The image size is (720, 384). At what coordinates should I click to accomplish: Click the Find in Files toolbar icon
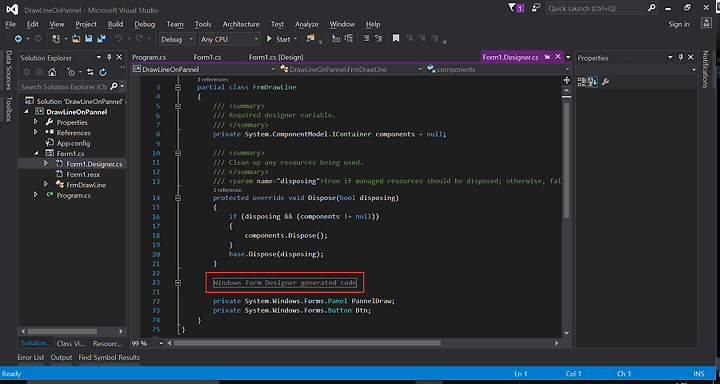[x=311, y=39]
